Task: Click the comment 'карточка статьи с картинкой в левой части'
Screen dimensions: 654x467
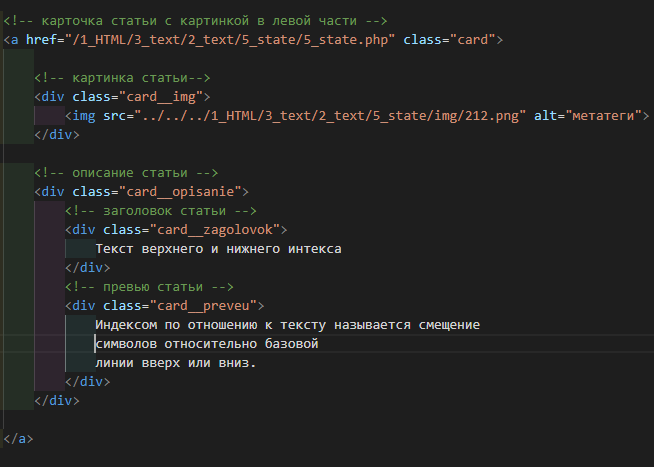Action: [196, 20]
